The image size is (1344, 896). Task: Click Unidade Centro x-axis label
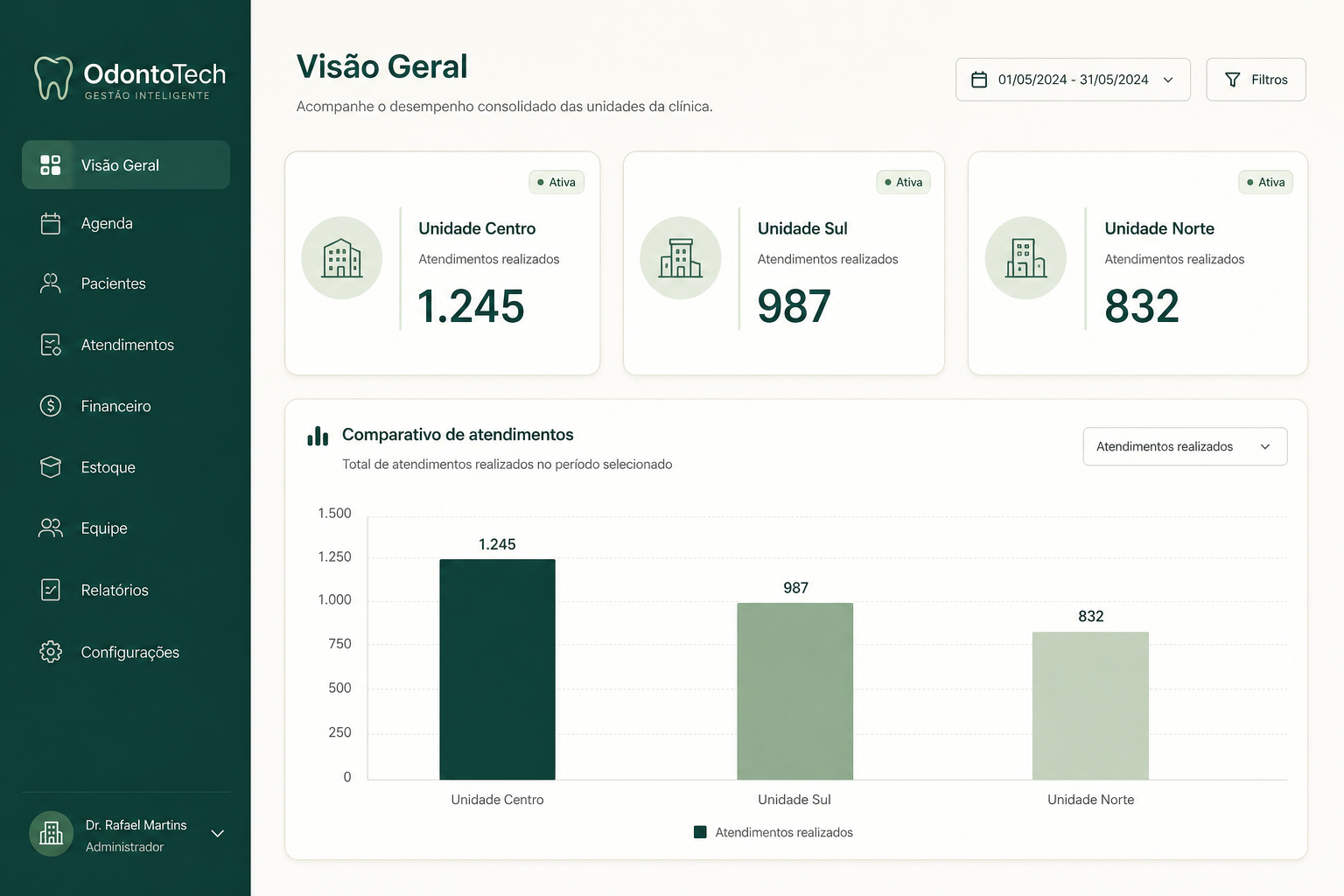[x=497, y=800]
